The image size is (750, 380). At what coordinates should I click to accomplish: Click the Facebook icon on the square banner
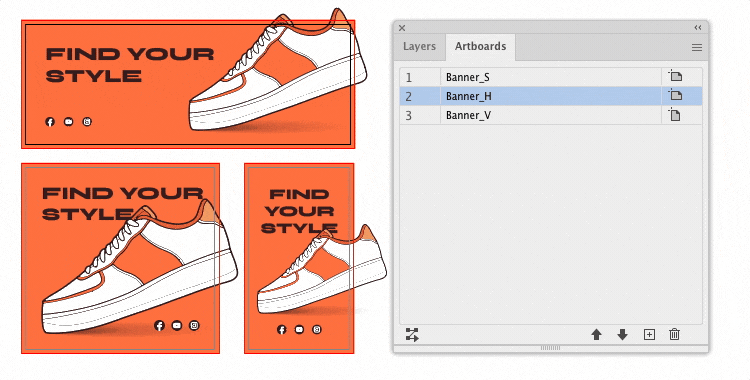(x=159, y=325)
